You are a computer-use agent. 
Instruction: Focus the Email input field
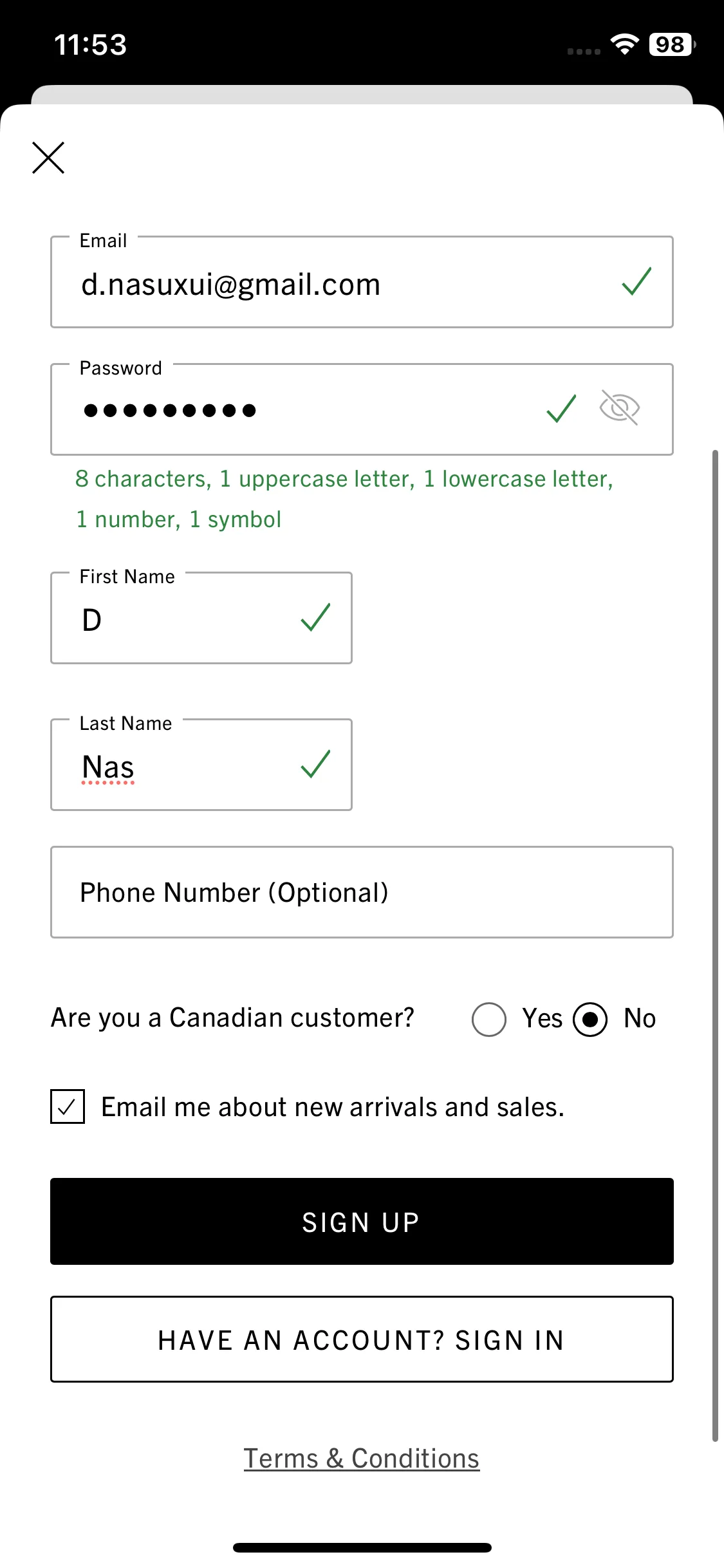pos(362,282)
